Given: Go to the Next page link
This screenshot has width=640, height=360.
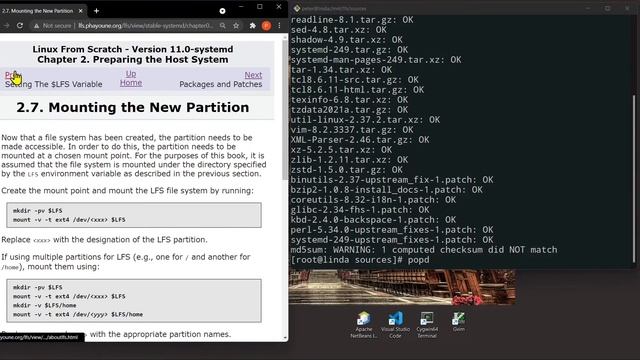Looking at the screenshot, I should click(253, 75).
